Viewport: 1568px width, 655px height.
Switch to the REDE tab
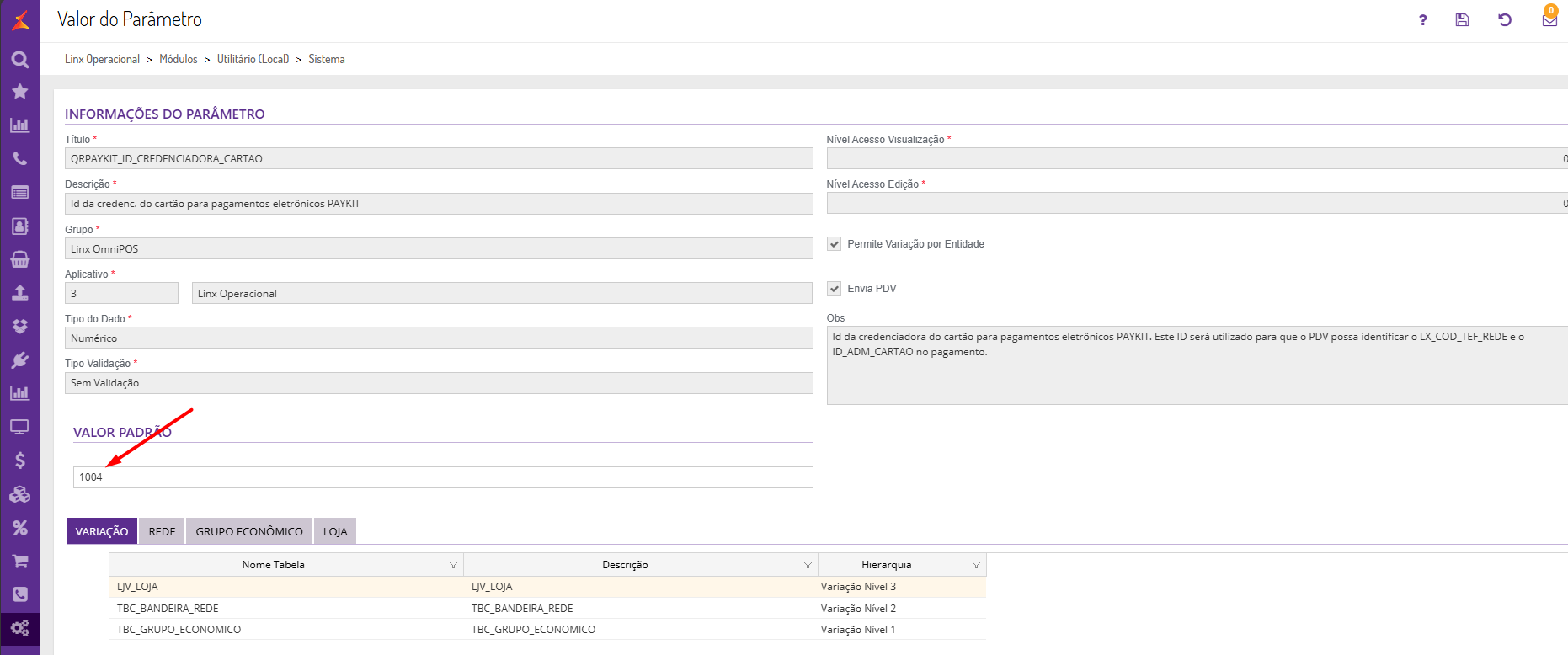162,531
